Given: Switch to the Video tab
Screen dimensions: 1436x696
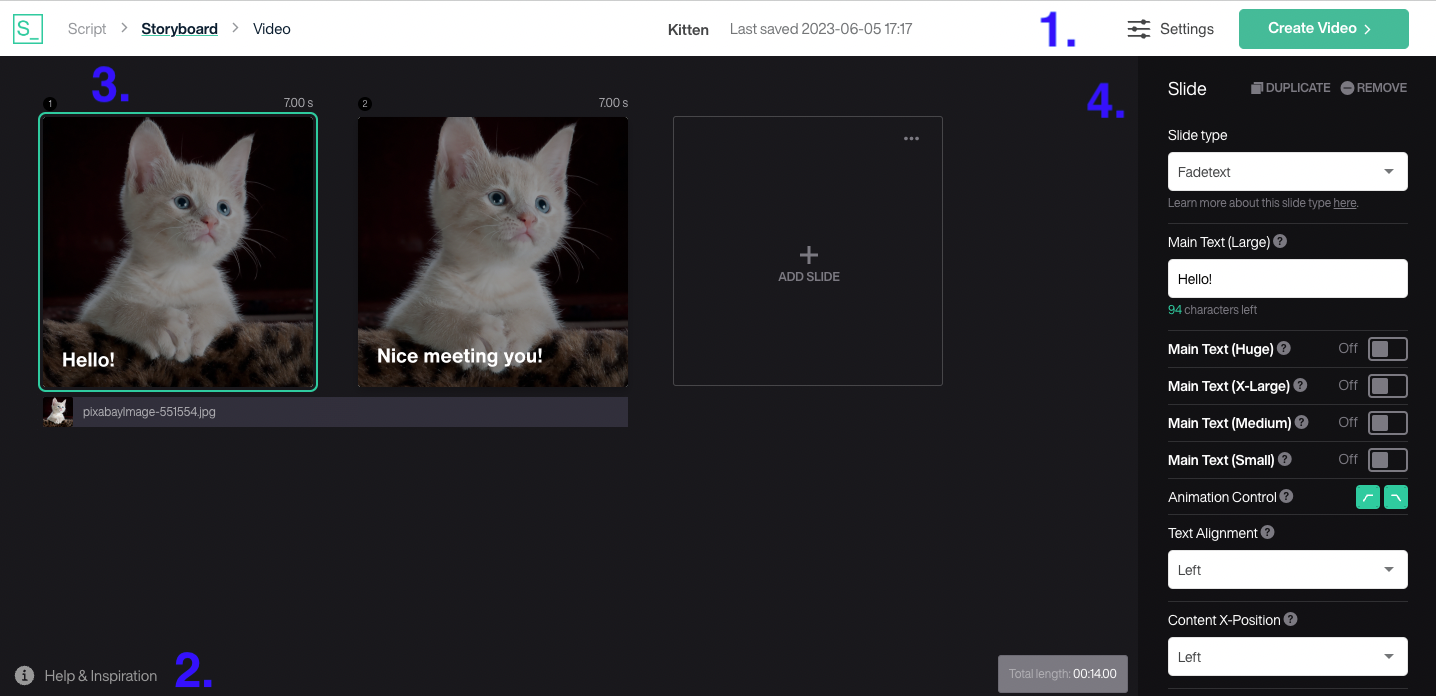Looking at the screenshot, I should 271,28.
